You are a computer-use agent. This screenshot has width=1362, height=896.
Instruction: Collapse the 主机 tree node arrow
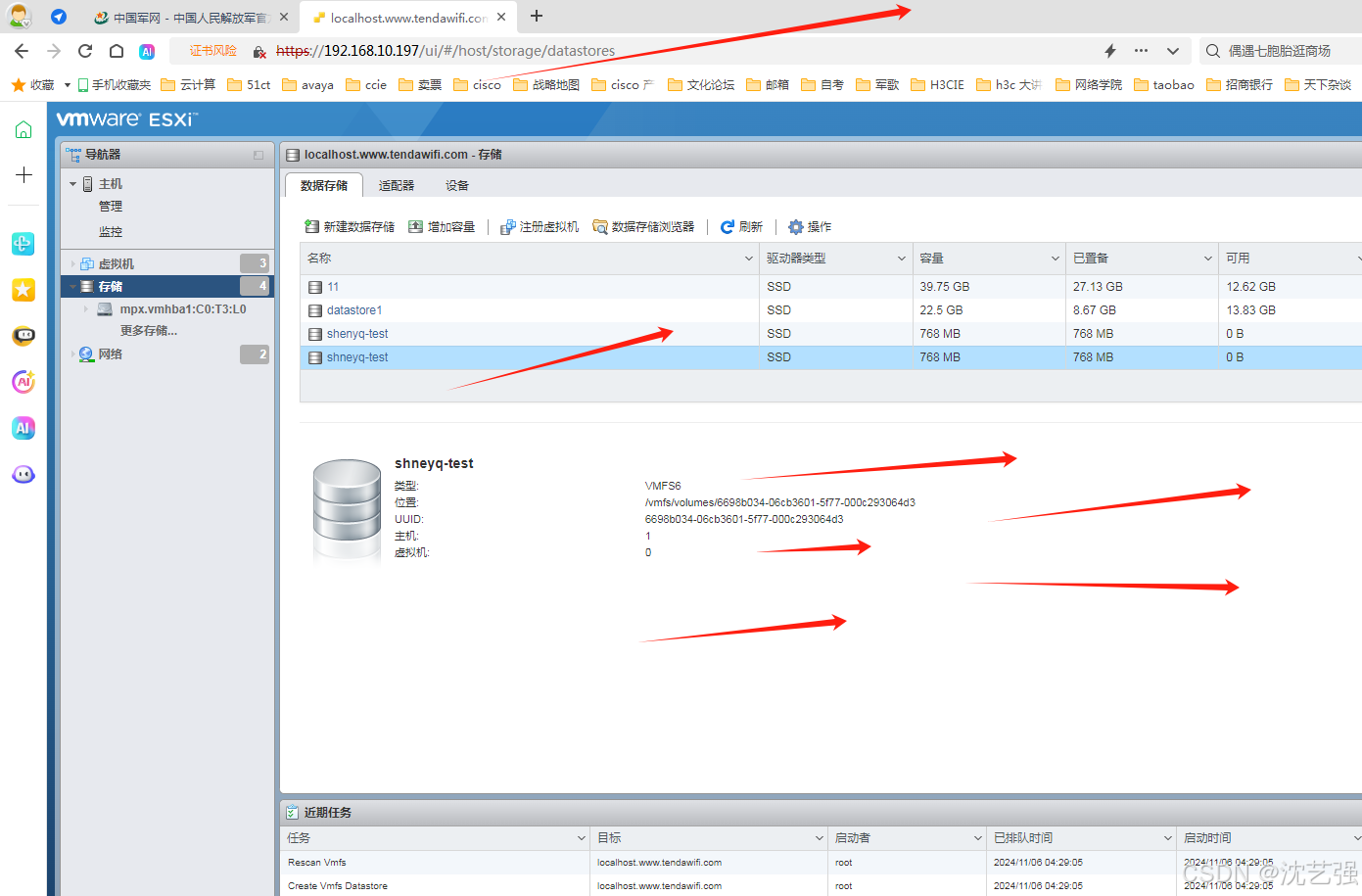72,184
